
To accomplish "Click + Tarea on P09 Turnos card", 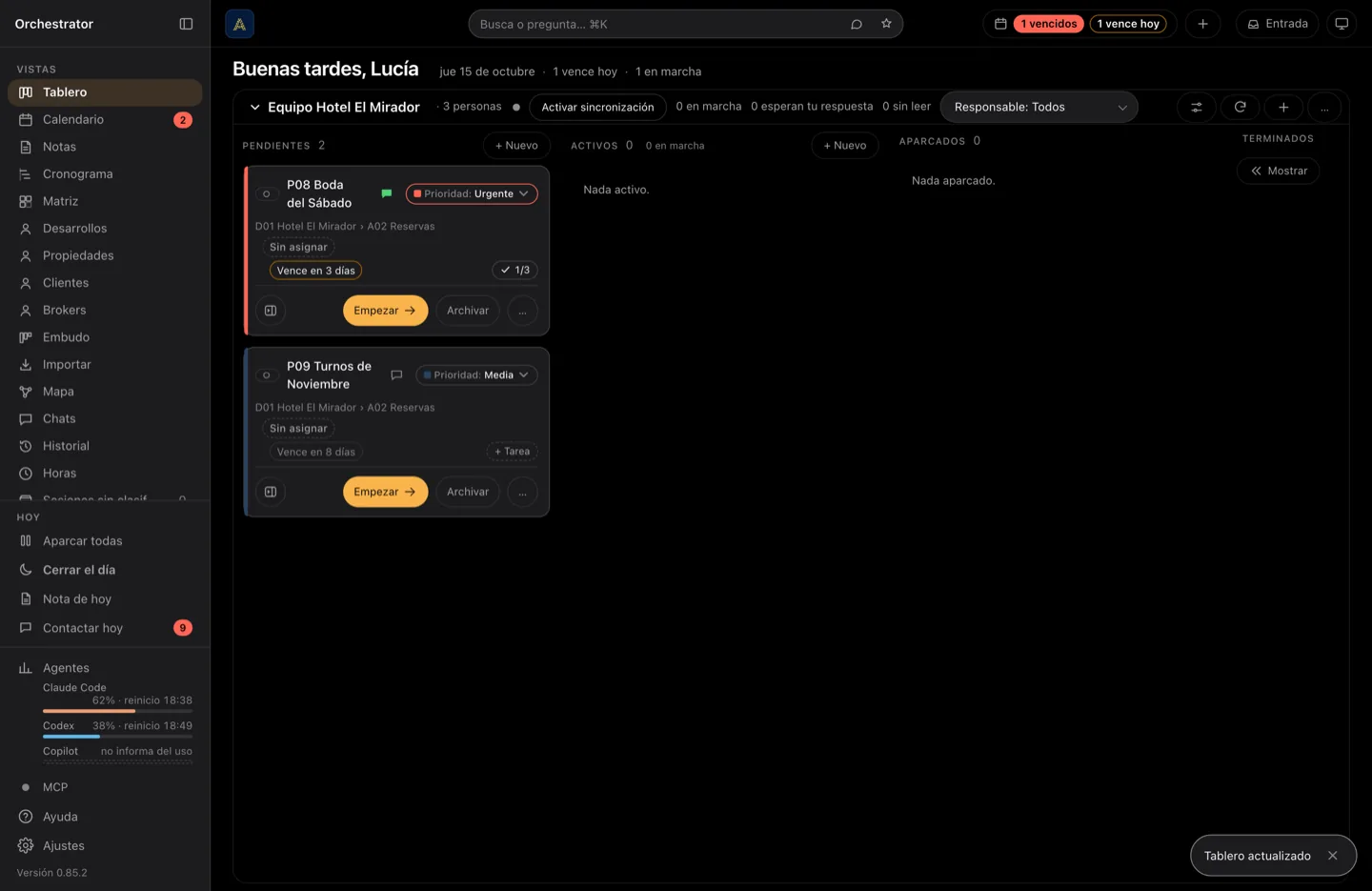I will click(x=512, y=452).
